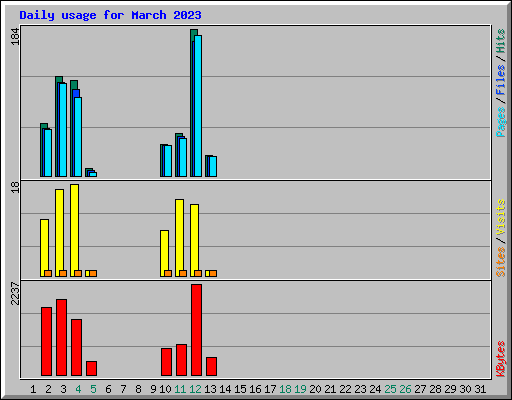The width and height of the screenshot is (512, 400).
Task: Click day 31 label on the x-axis
Action: click(x=480, y=389)
